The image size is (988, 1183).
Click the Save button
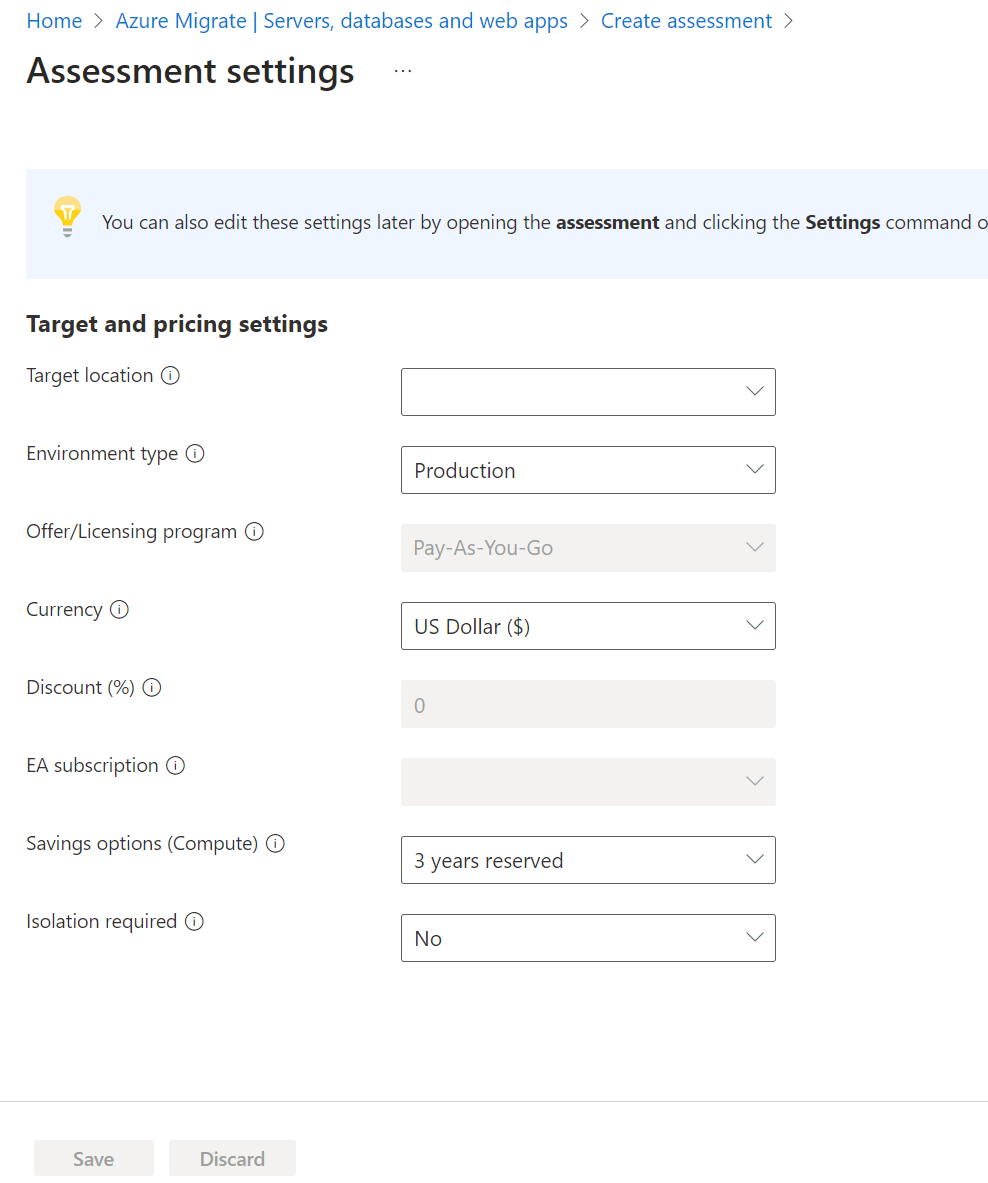pyautogui.click(x=93, y=1158)
